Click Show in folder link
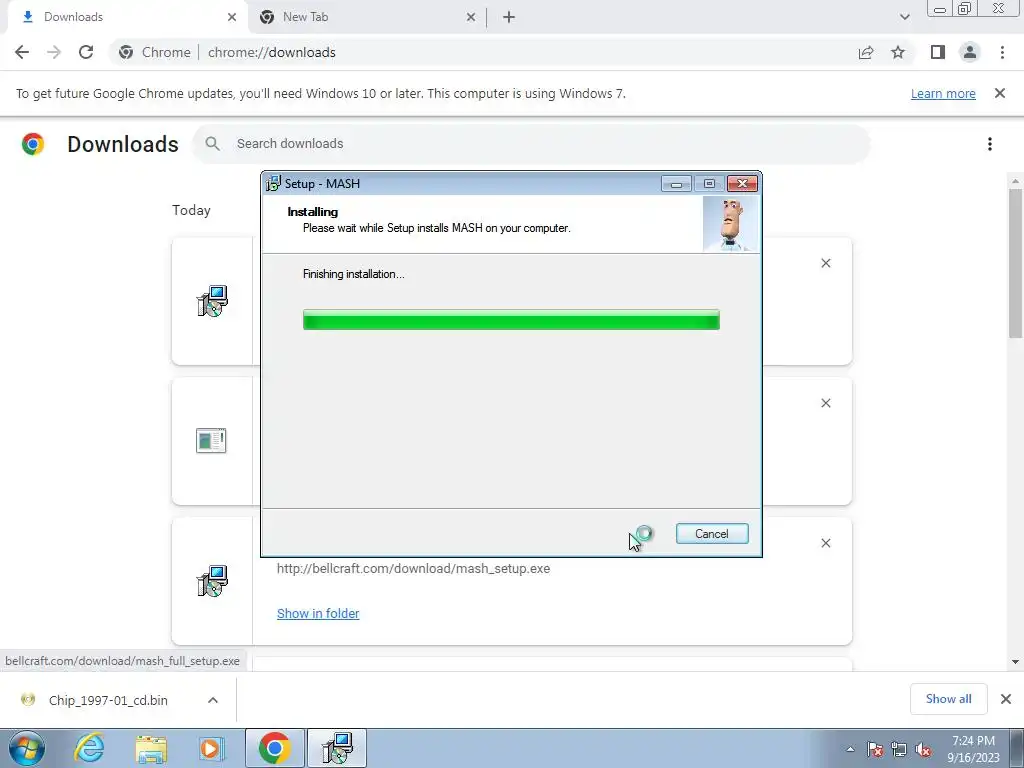The image size is (1024, 768). (x=318, y=613)
